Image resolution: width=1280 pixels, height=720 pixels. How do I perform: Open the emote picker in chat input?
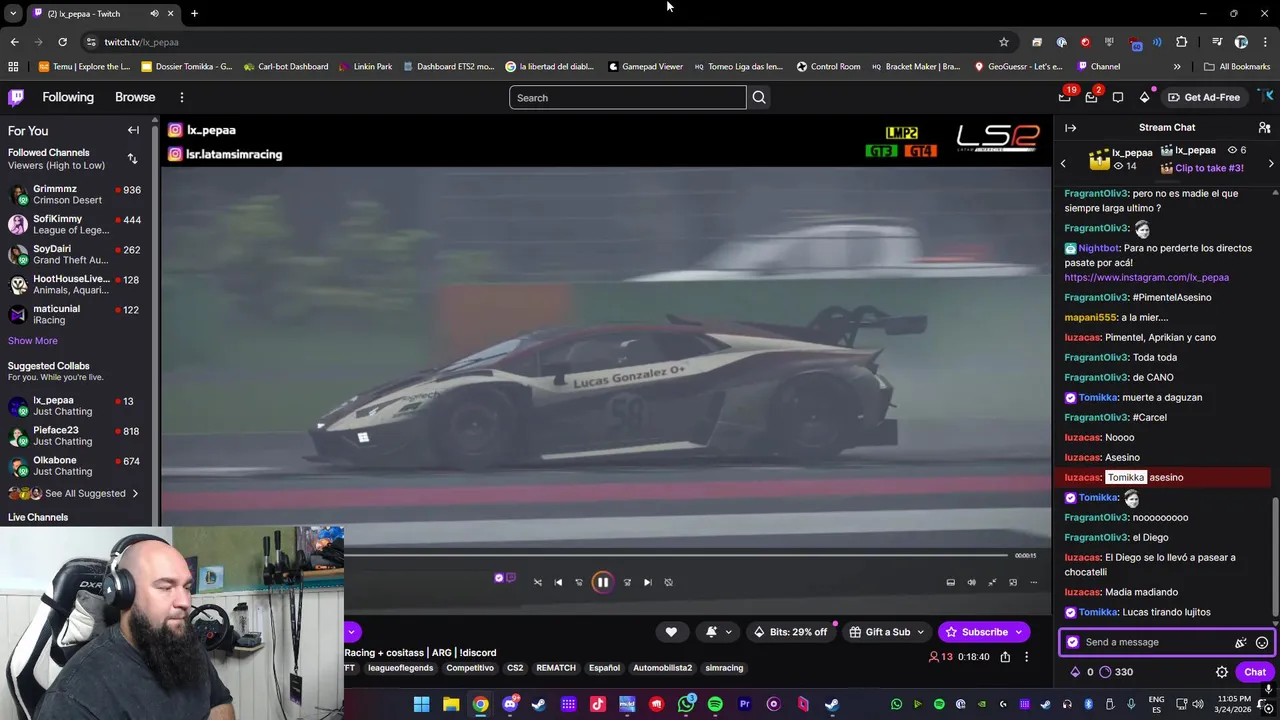1262,643
